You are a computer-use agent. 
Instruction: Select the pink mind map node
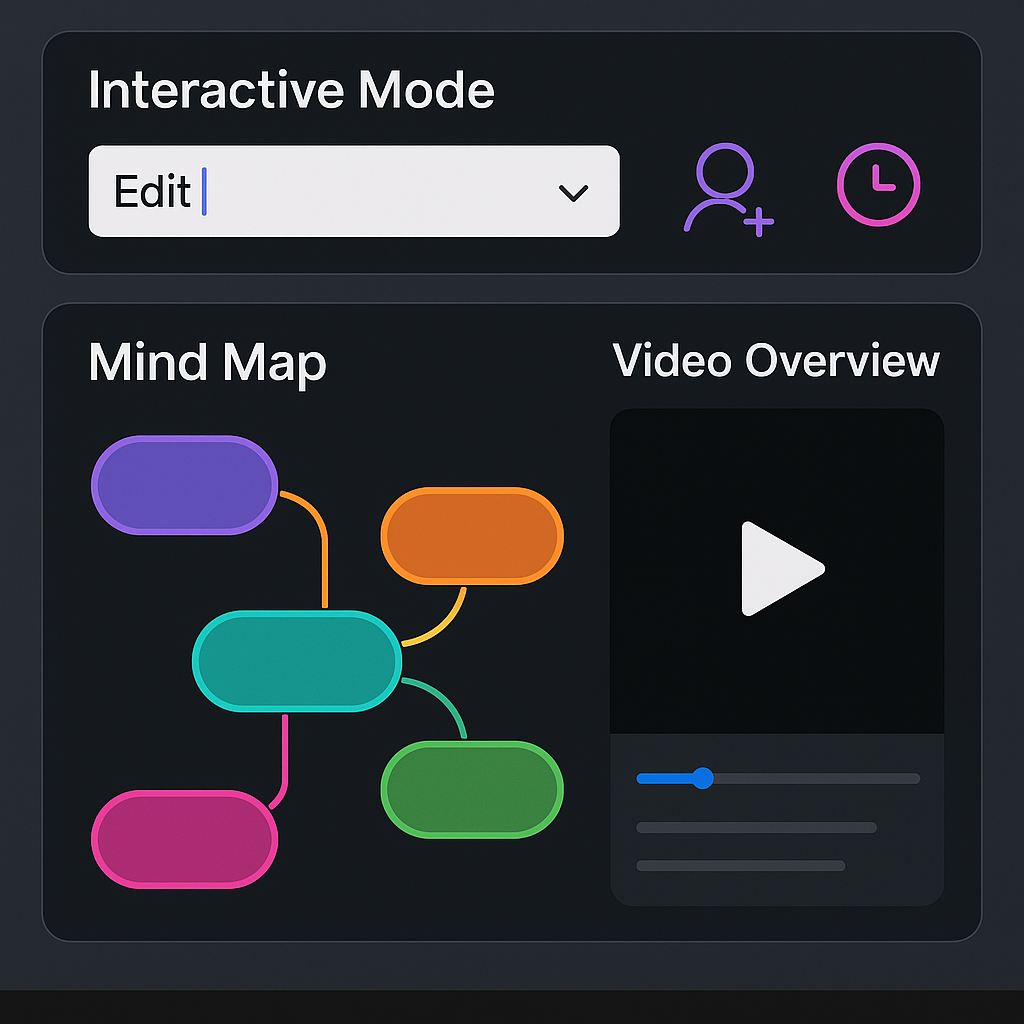point(185,840)
